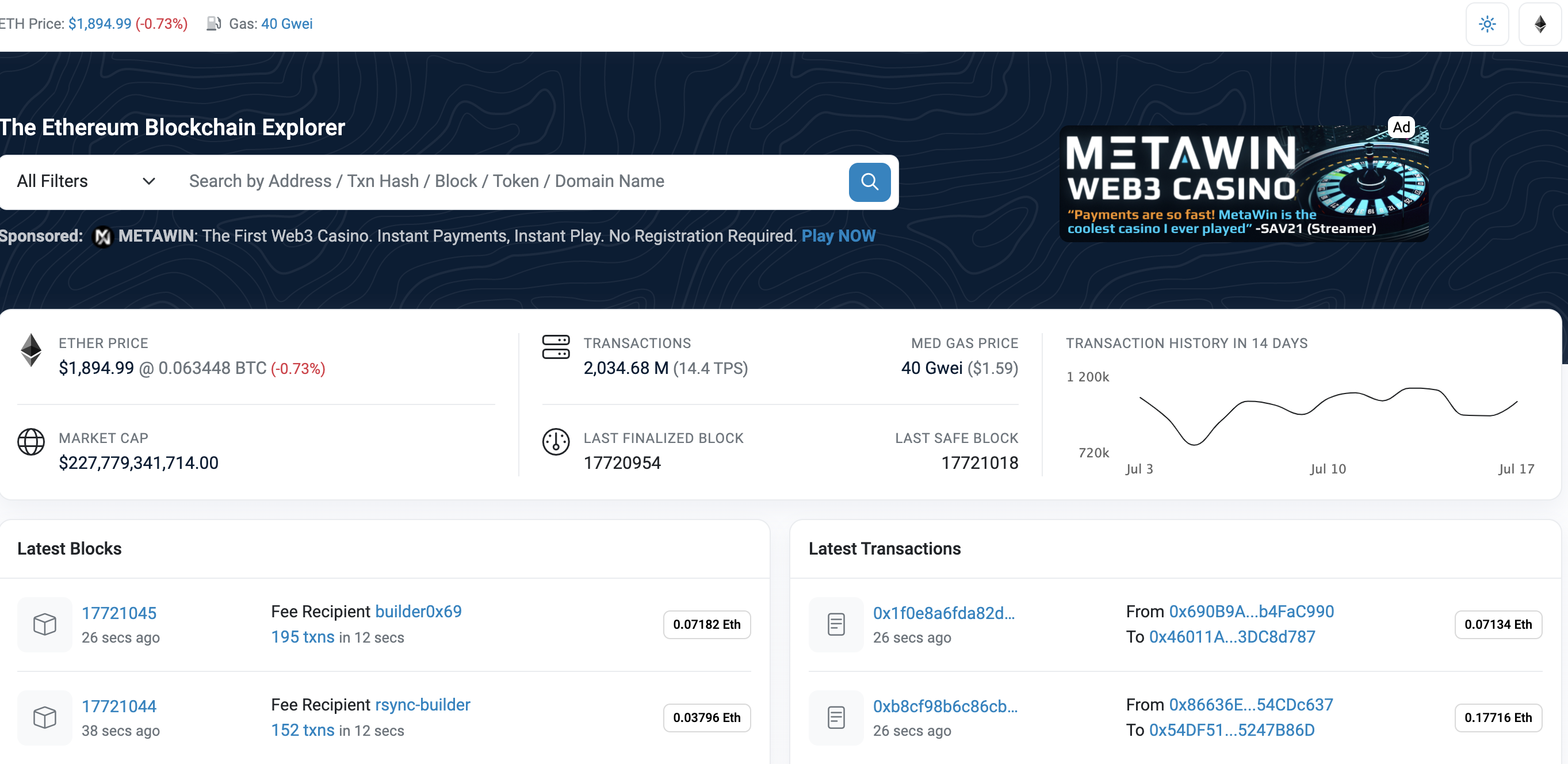Click the 0.07182 Eth block reward badge

pos(707,625)
